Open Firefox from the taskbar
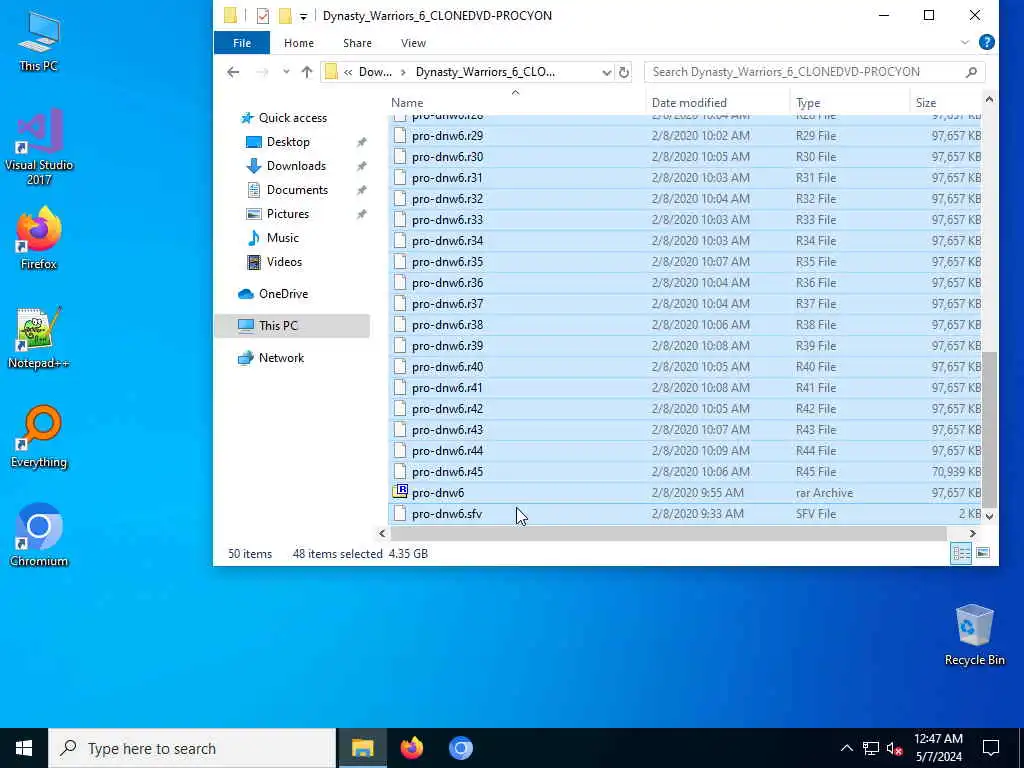This screenshot has width=1024, height=768. click(411, 748)
